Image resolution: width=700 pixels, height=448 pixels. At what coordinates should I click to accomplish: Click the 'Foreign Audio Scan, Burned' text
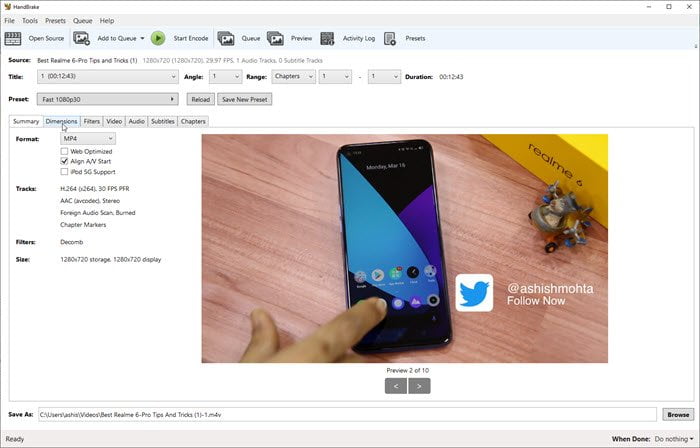tap(98, 213)
